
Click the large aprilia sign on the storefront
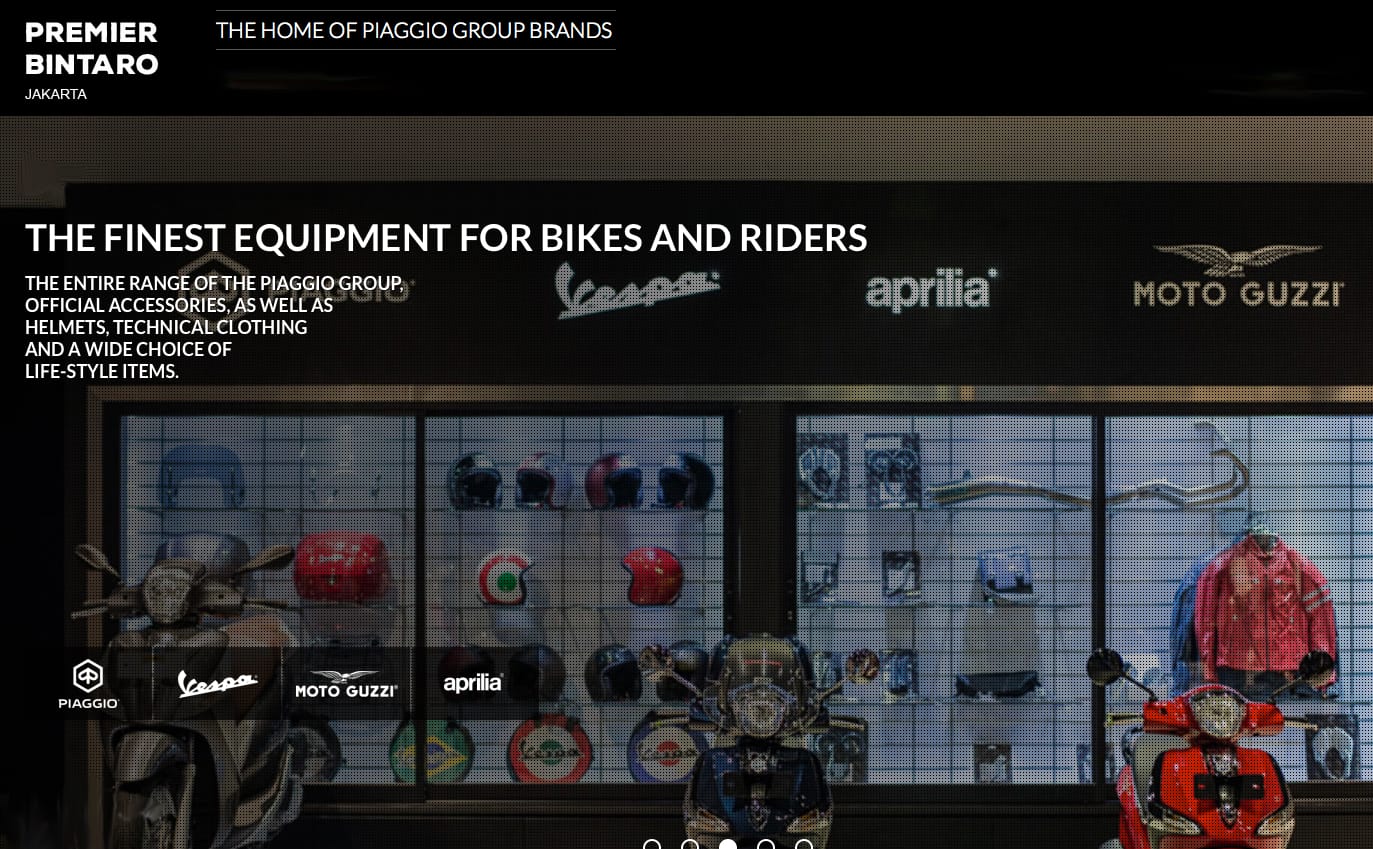(931, 289)
